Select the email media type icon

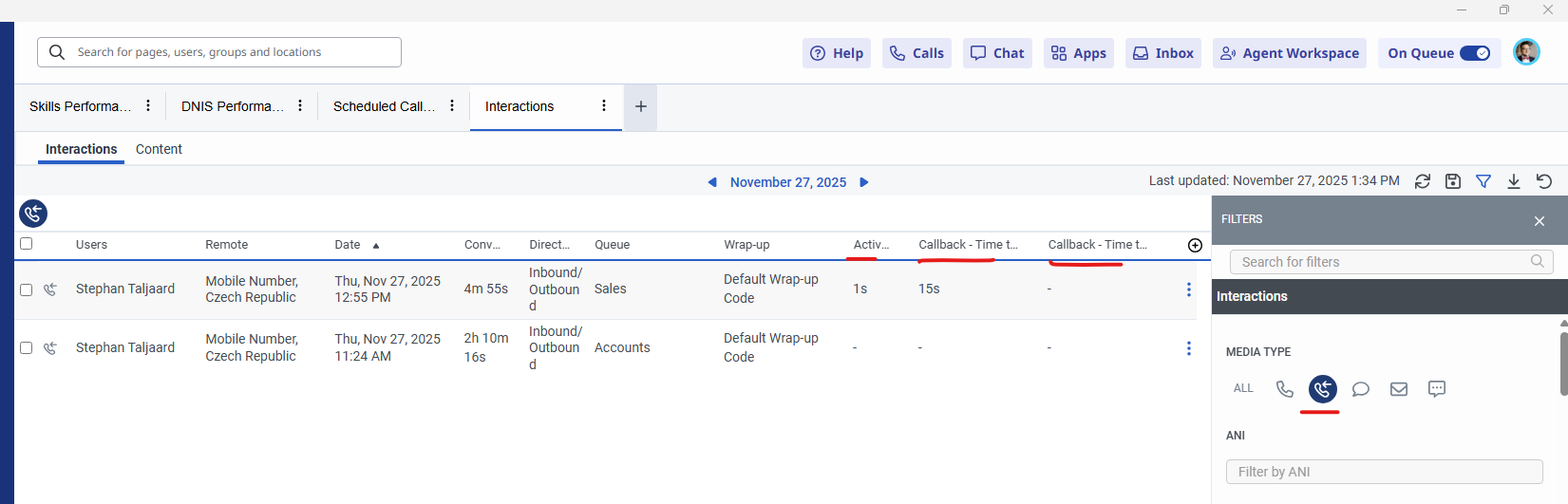pos(1398,389)
